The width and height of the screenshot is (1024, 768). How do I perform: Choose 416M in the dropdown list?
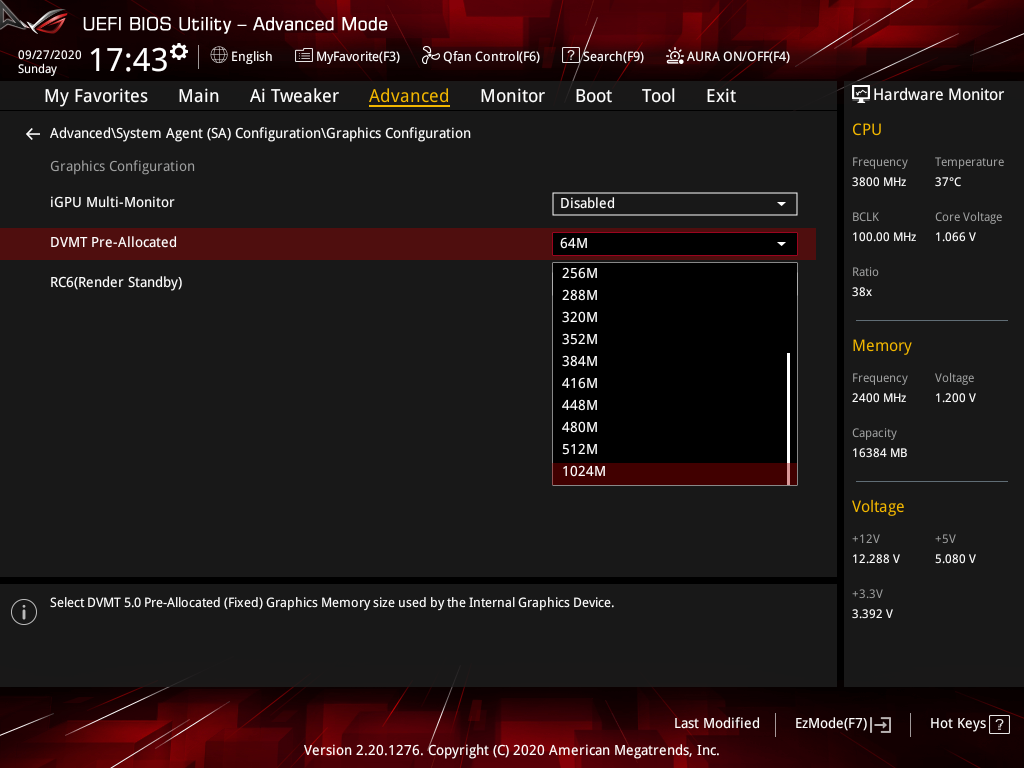pos(670,383)
